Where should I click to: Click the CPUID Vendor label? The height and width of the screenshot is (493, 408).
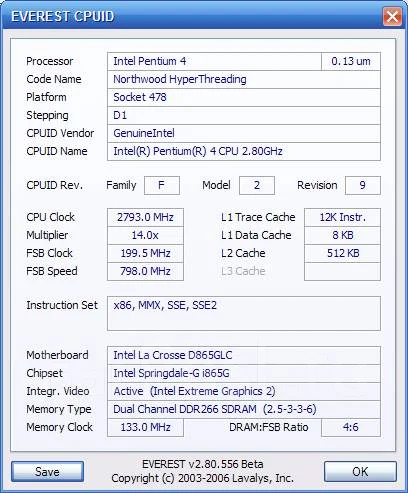click(x=60, y=133)
